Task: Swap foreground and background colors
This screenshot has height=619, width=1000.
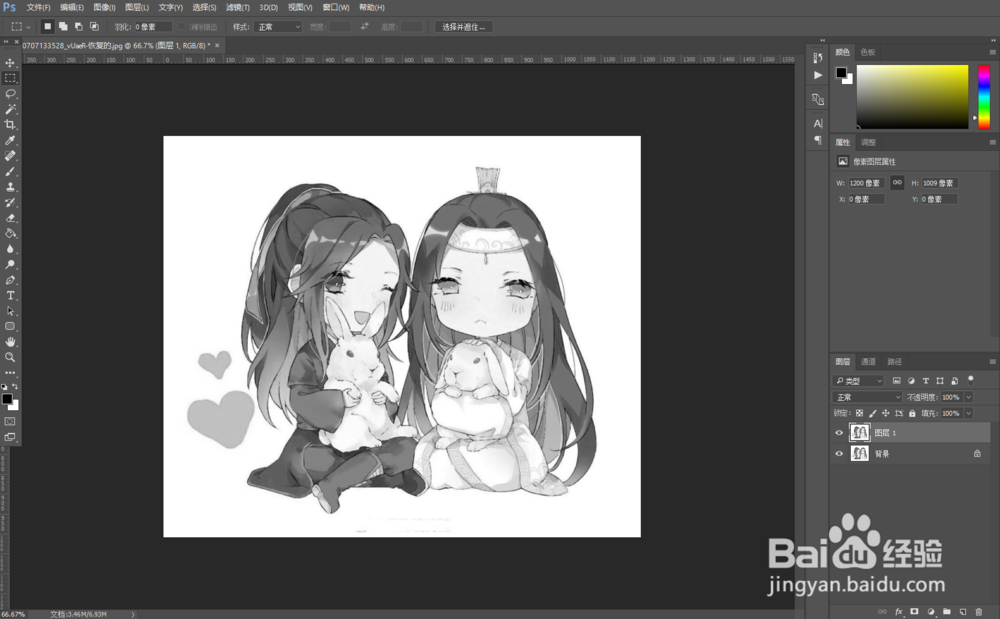Action: [15, 387]
